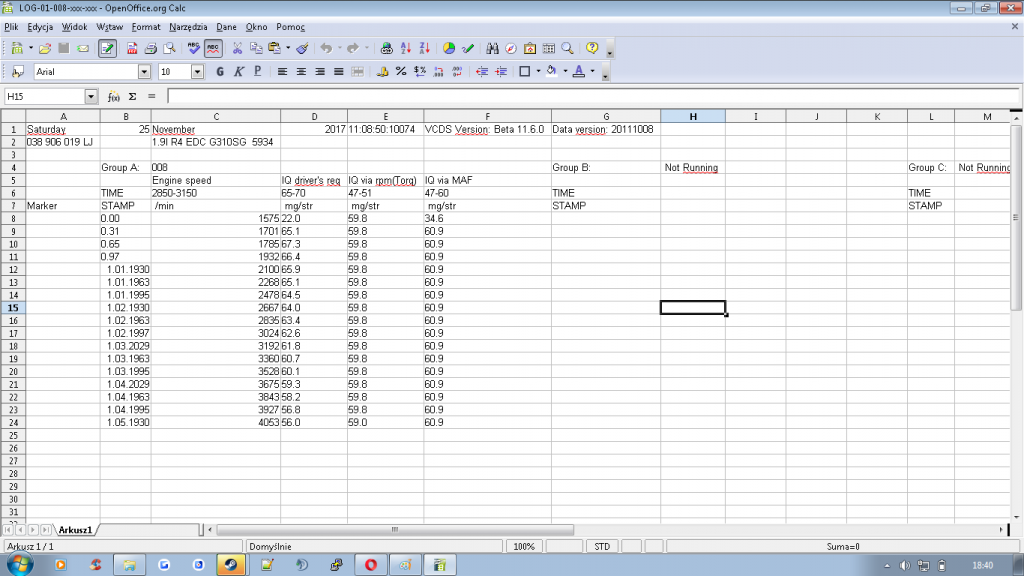Open Page Preview
The width and height of the screenshot is (1024, 576).
pos(170,48)
